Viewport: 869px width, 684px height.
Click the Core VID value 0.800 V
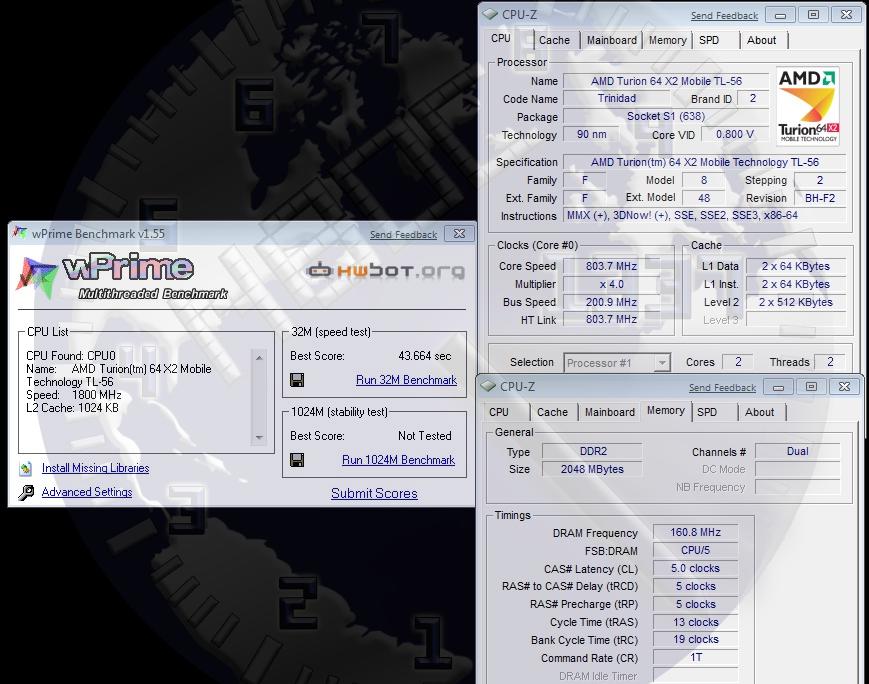click(735, 134)
